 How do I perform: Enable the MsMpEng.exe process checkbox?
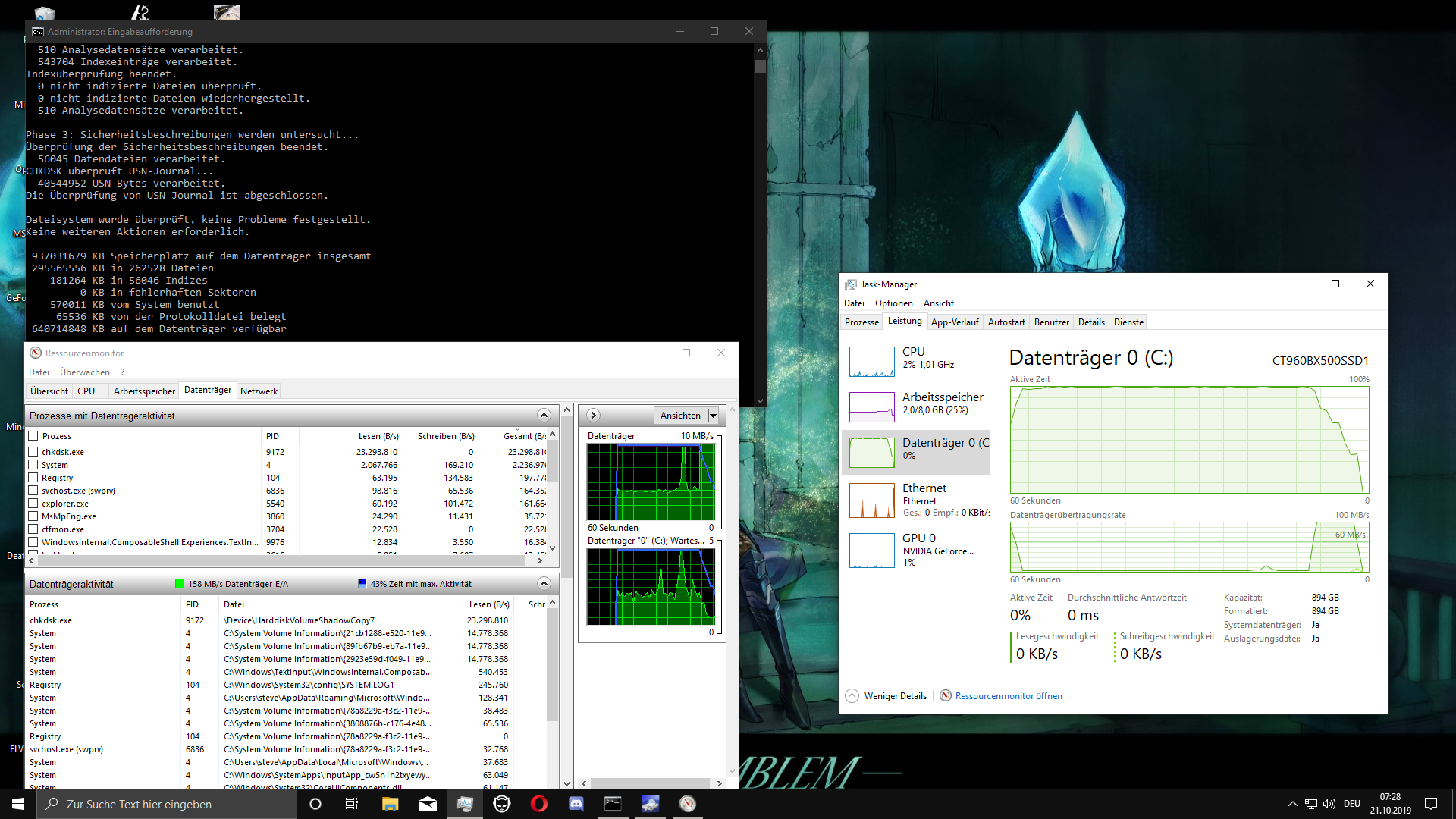coord(33,516)
